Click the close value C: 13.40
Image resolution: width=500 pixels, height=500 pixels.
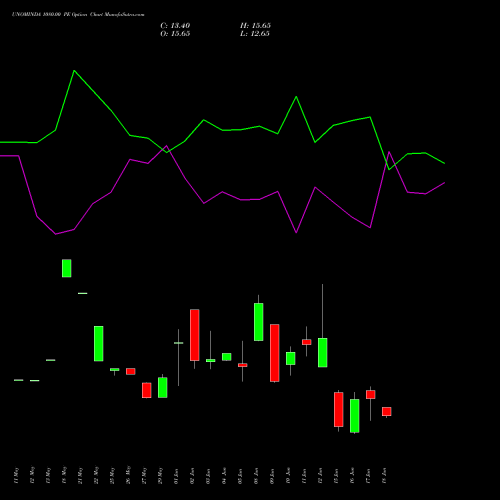click(175, 26)
